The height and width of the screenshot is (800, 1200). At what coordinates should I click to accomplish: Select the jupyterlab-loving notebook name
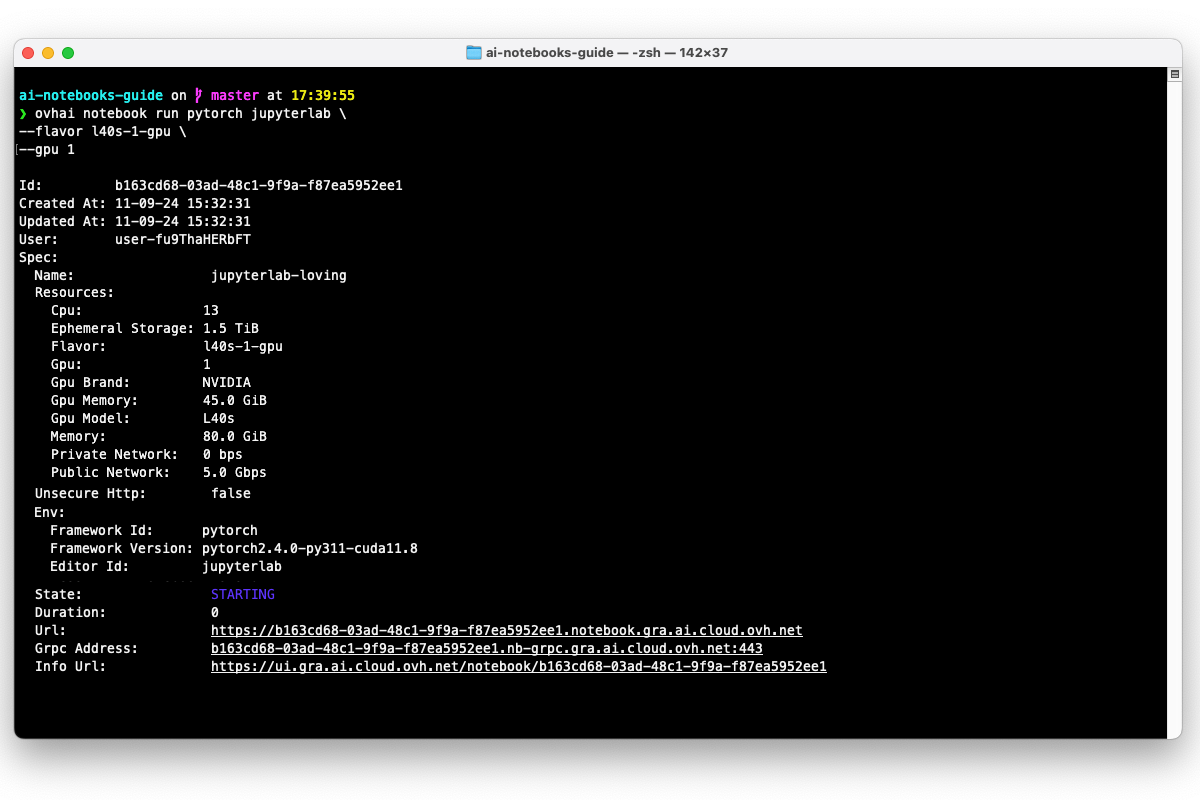(x=278, y=275)
